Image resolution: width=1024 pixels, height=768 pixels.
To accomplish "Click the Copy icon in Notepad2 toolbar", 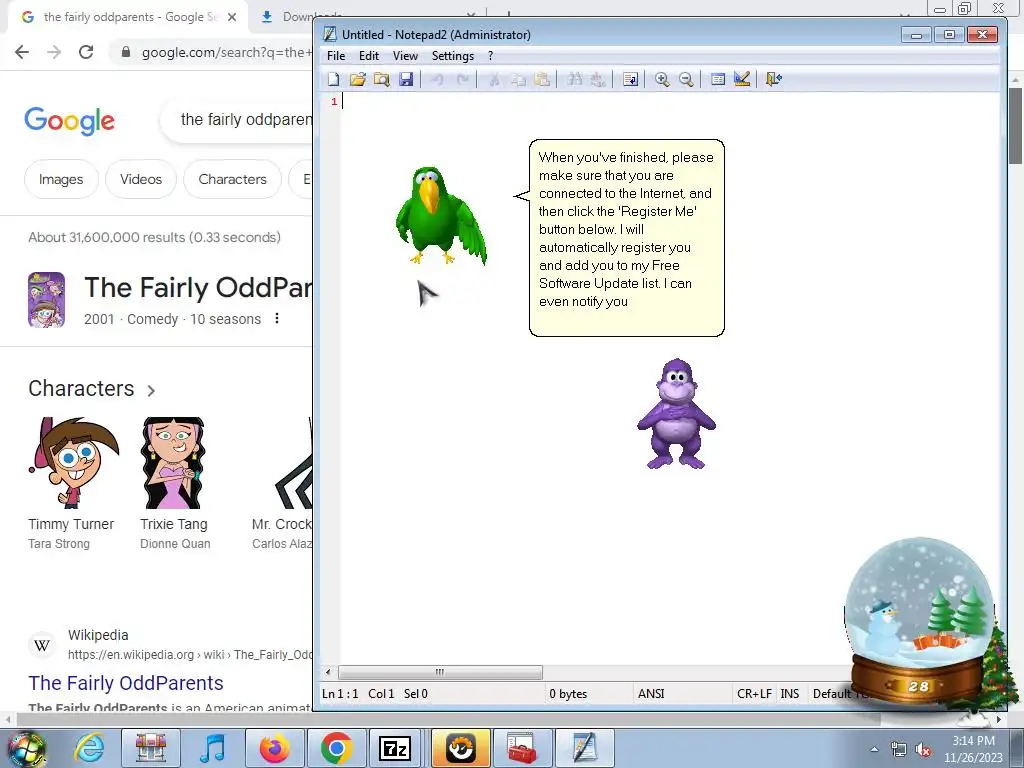I will 519,80.
